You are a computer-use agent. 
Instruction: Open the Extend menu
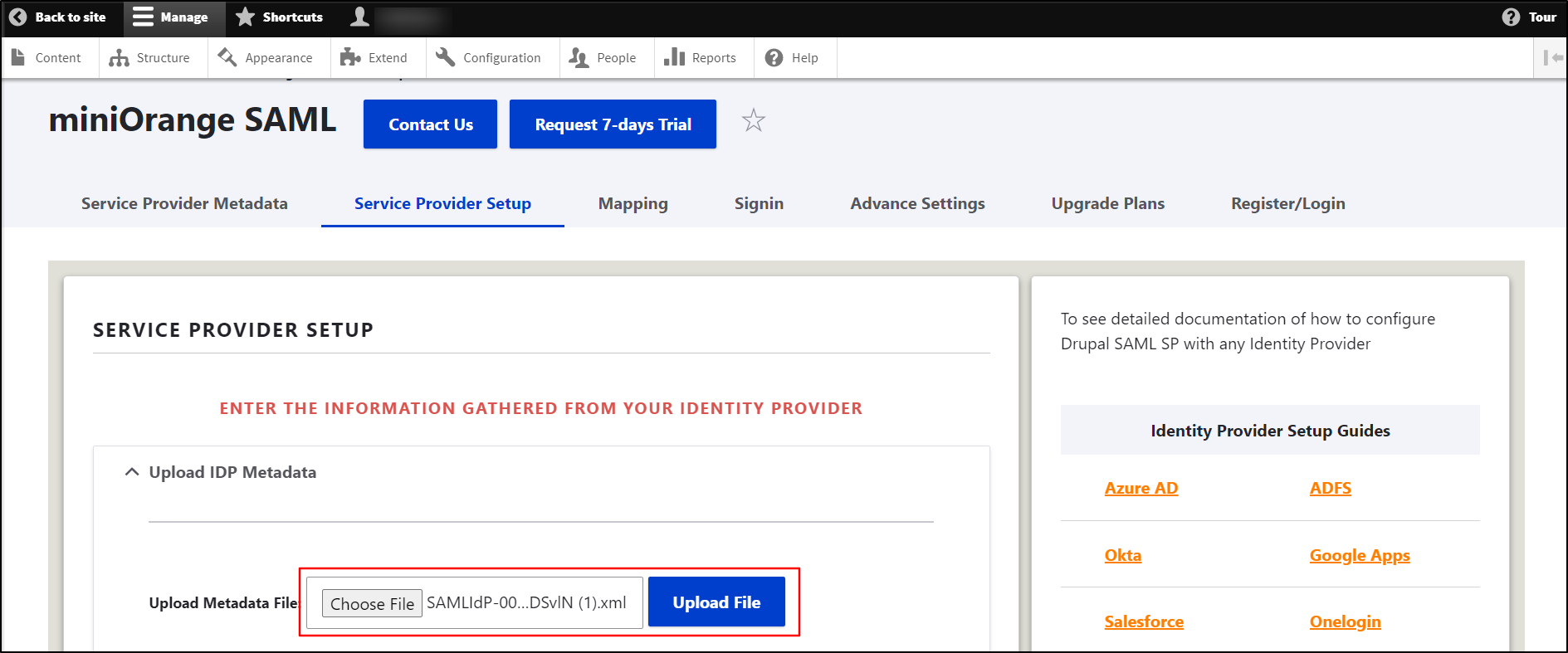[378, 58]
